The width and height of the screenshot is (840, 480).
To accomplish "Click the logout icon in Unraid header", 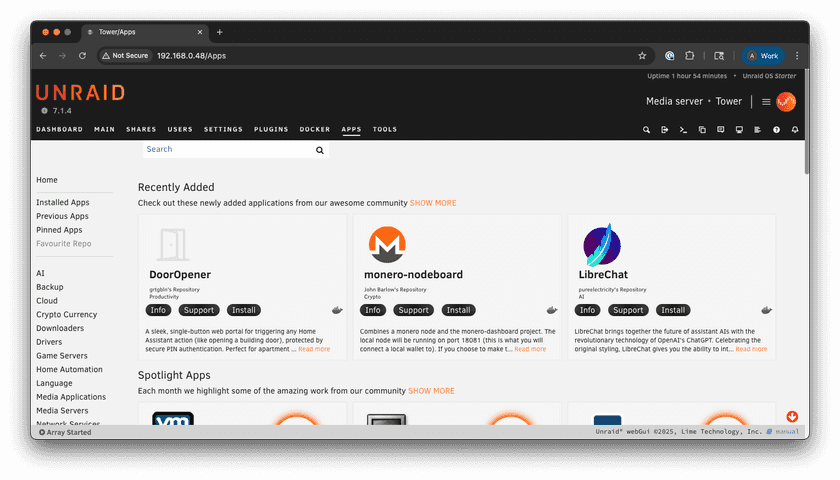I will (664, 130).
